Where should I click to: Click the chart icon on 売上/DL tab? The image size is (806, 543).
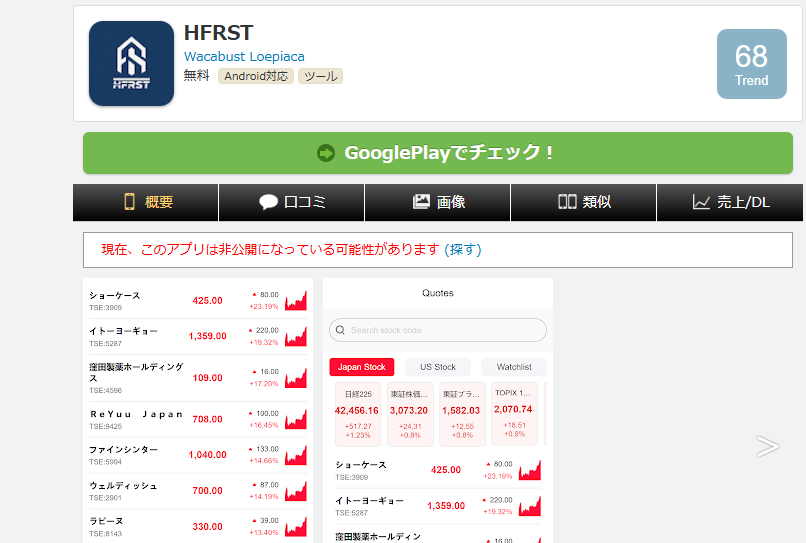701,202
